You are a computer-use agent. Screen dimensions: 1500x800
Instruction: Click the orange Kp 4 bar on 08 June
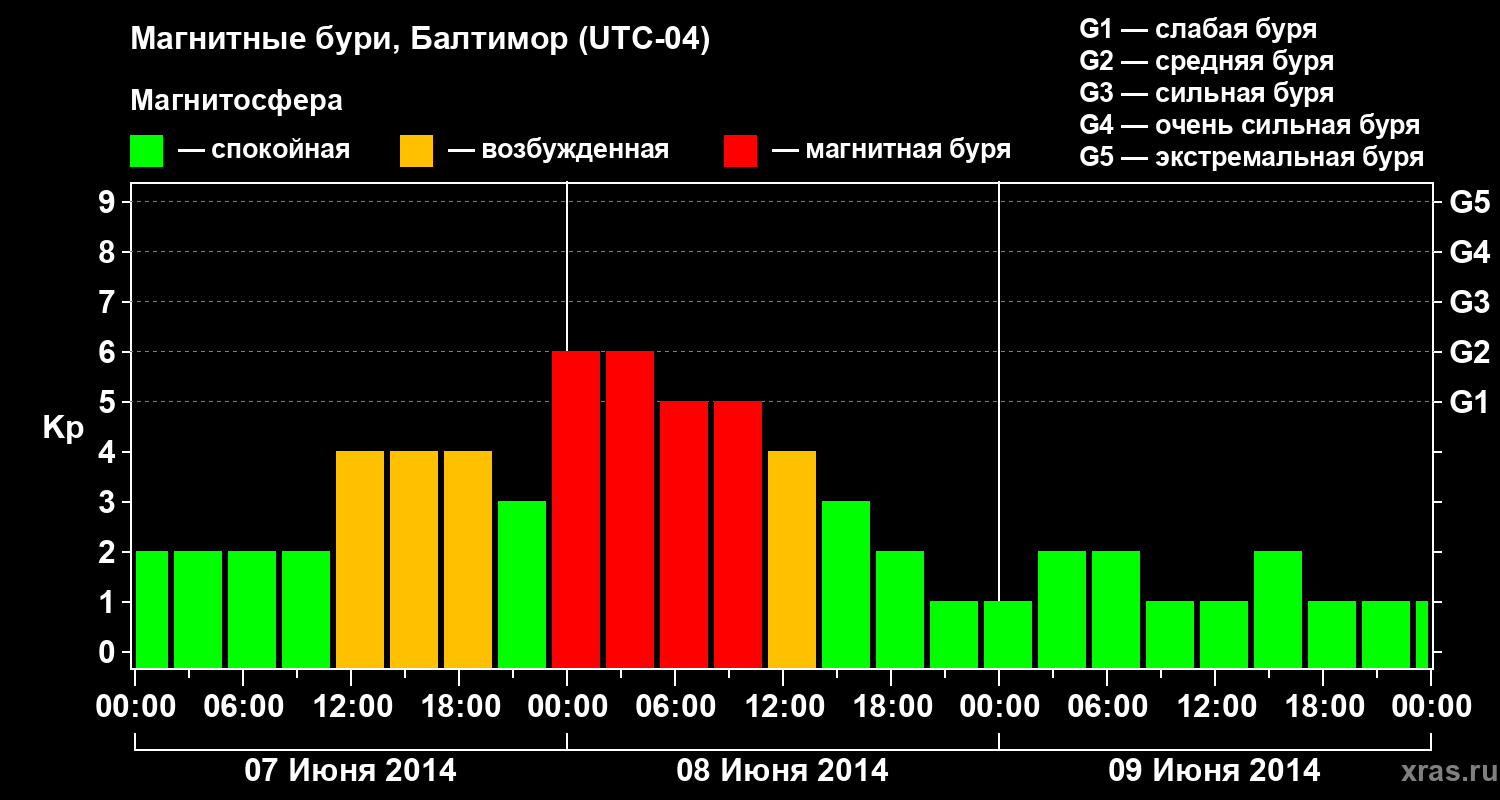(792, 560)
